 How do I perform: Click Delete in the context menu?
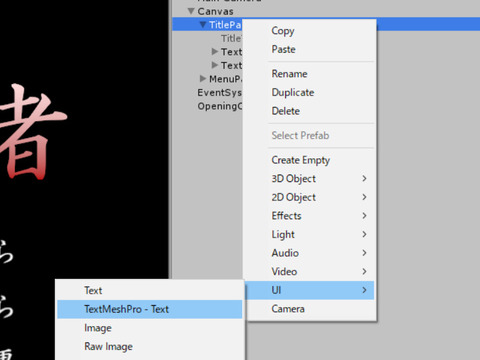coord(310,111)
